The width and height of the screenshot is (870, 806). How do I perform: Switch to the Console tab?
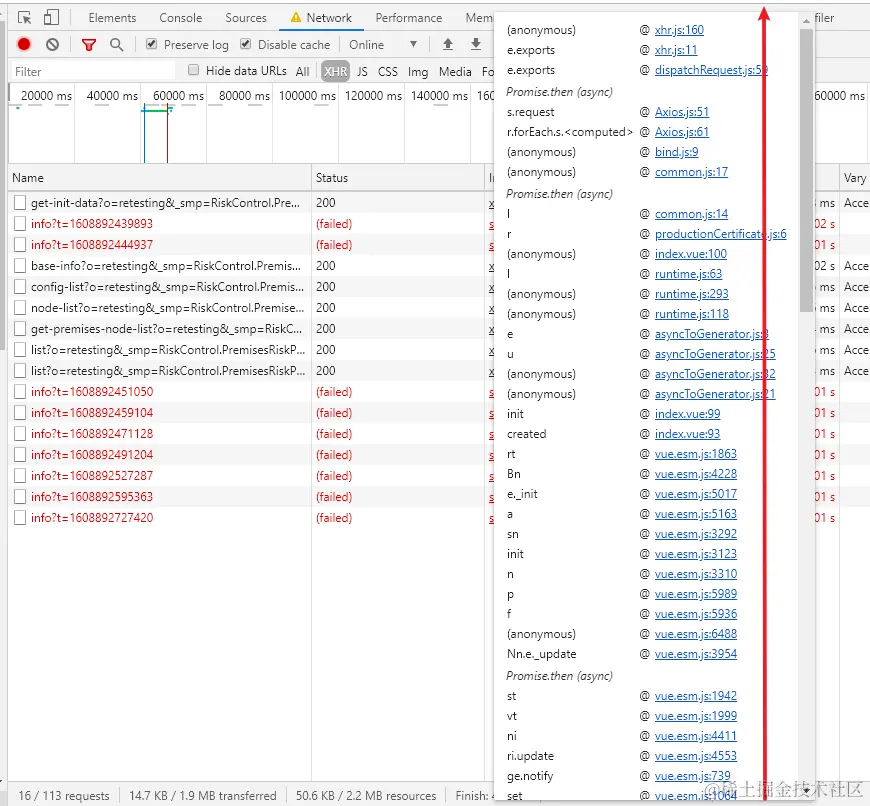point(180,18)
